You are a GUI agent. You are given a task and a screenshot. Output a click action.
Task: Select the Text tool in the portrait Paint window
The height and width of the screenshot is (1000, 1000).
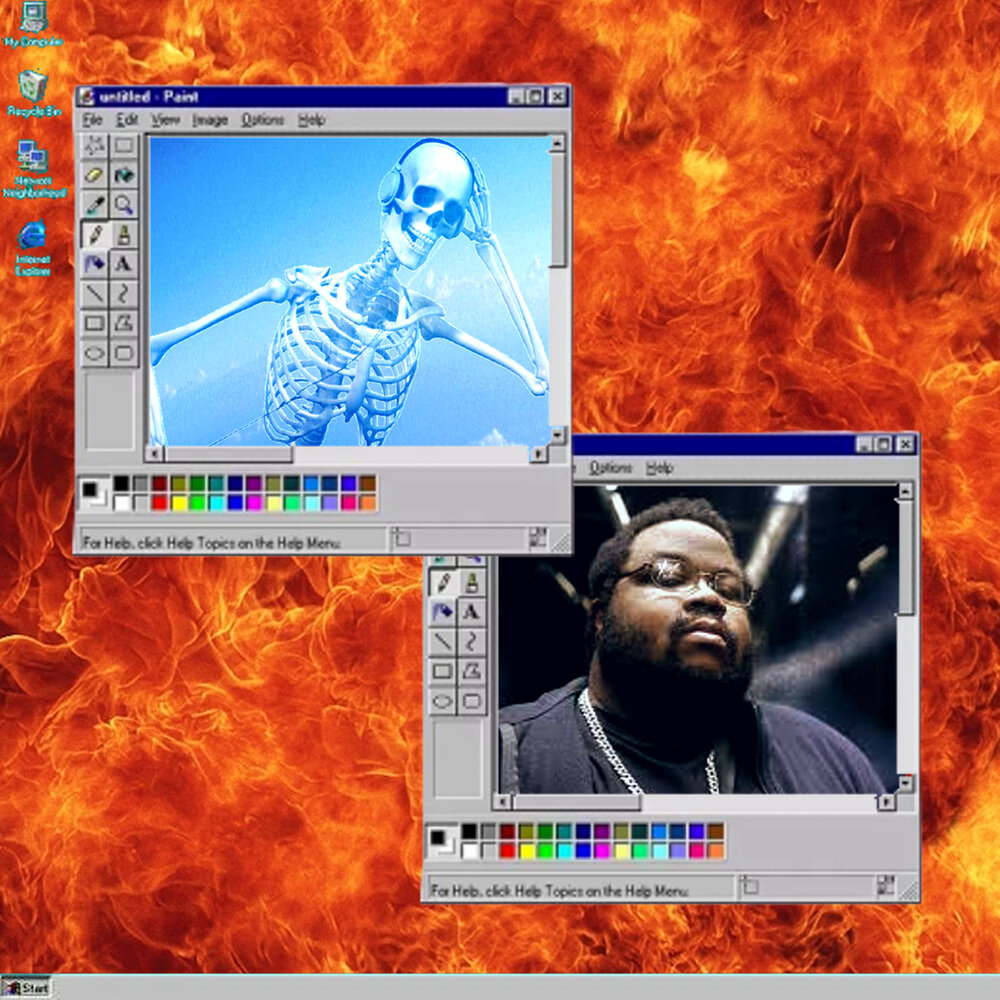(x=471, y=611)
